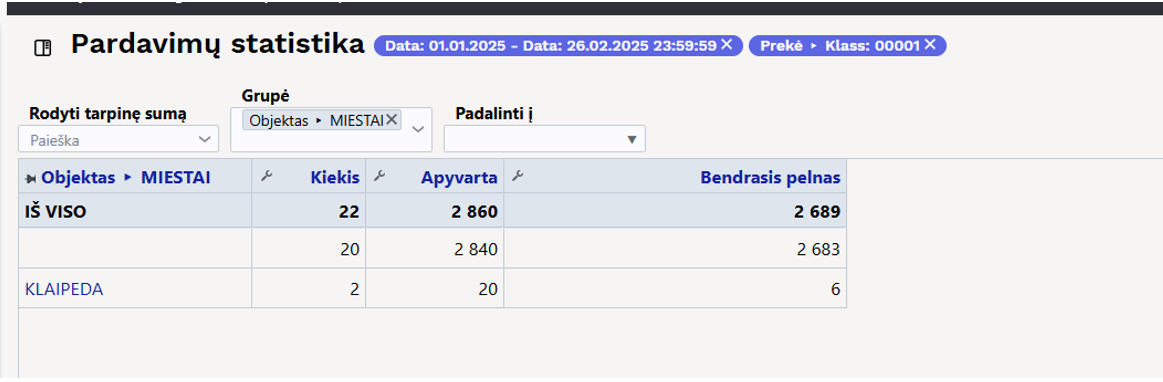Expand the Padalinti į dropdown
The height and width of the screenshot is (382, 1163).
[x=632, y=139]
